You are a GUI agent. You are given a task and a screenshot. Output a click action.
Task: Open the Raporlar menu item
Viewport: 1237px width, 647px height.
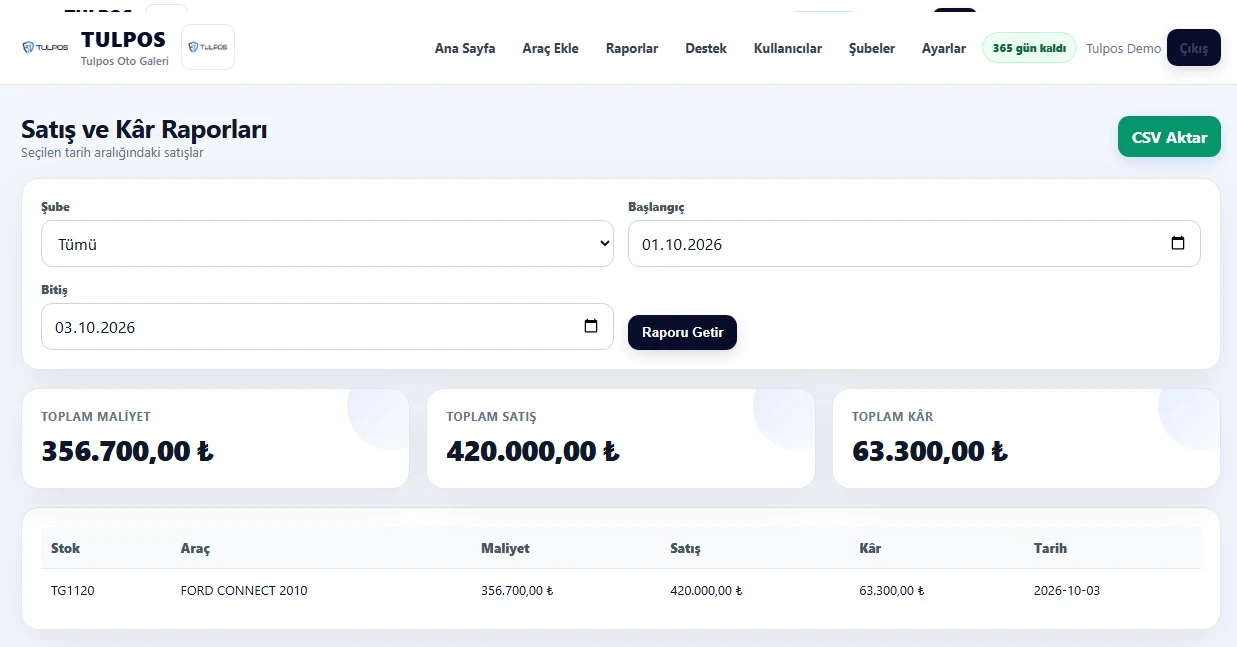(x=632, y=48)
